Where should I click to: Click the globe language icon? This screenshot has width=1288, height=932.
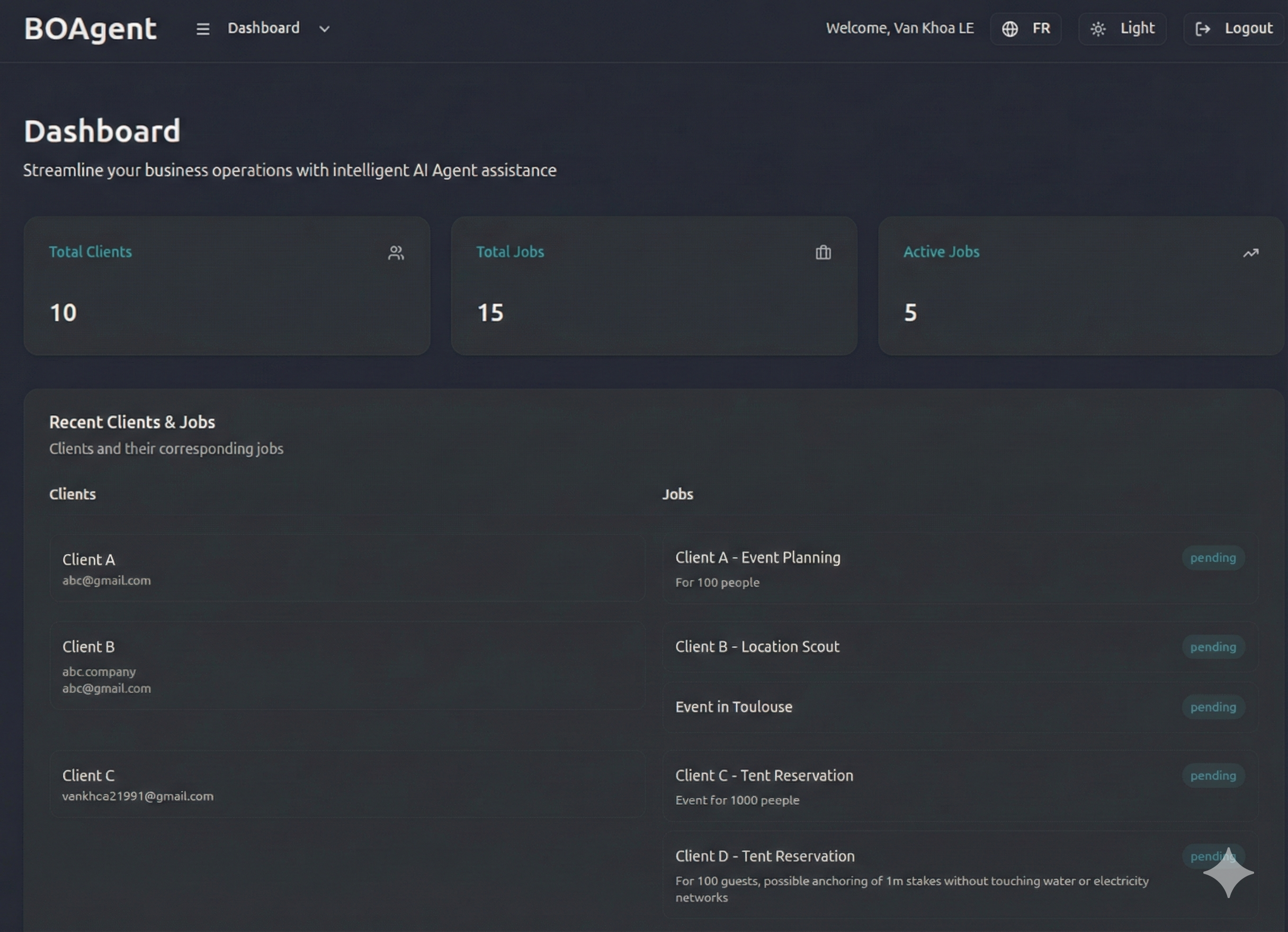coord(1010,29)
